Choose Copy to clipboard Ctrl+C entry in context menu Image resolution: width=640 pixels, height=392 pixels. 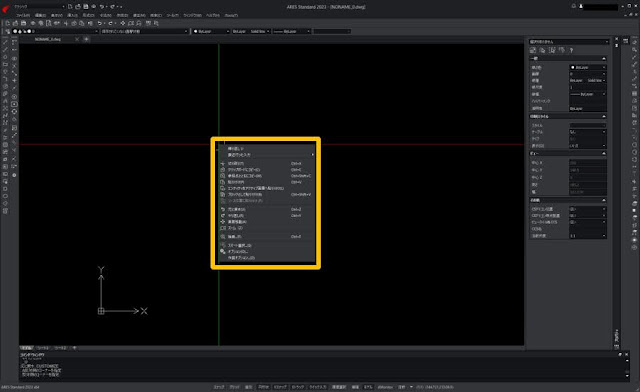[x=267, y=169]
